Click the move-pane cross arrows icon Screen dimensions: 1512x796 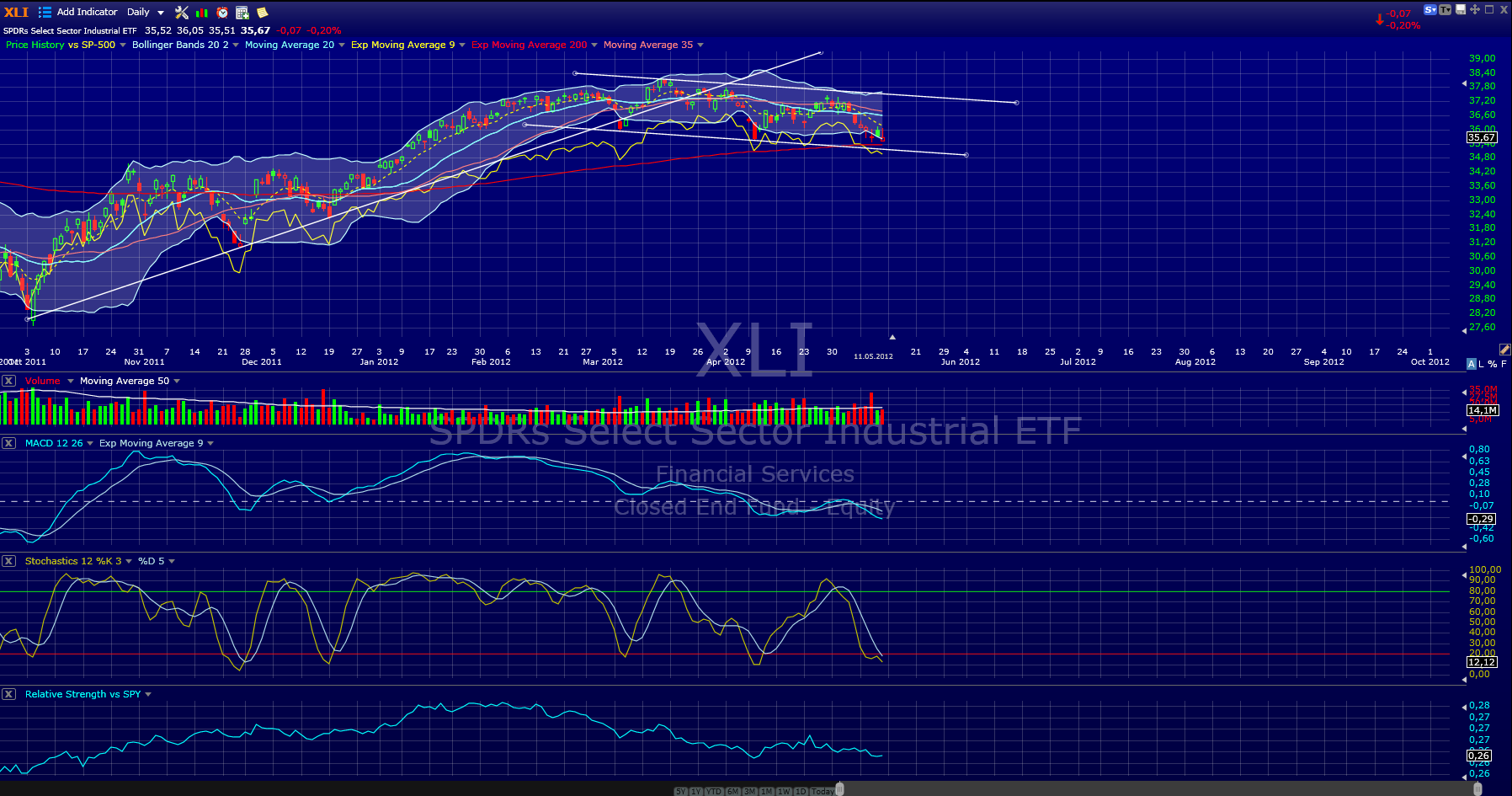tap(1475, 9)
